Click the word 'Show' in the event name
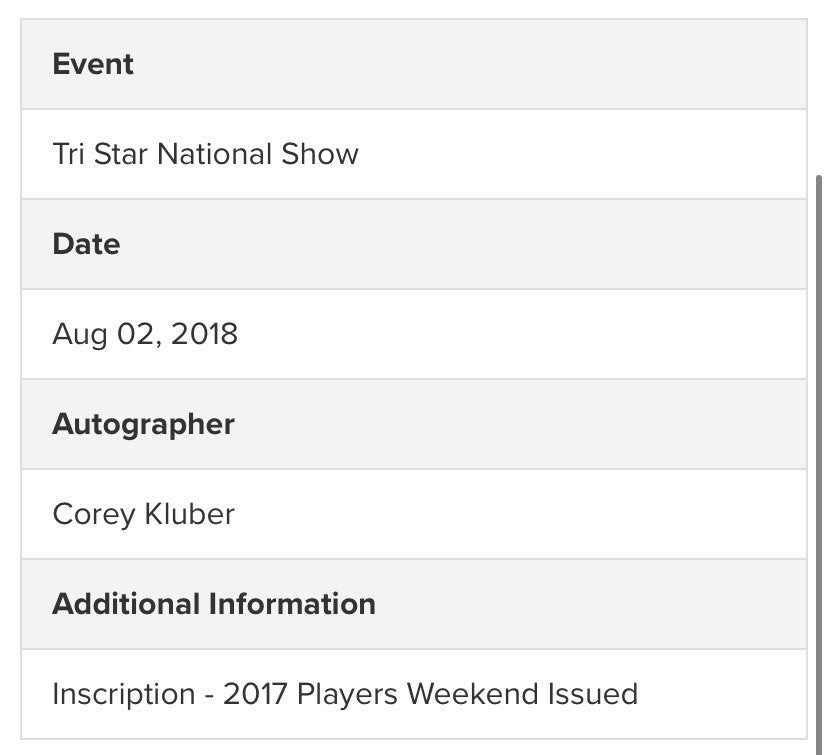The width and height of the screenshot is (828, 755). 319,154
